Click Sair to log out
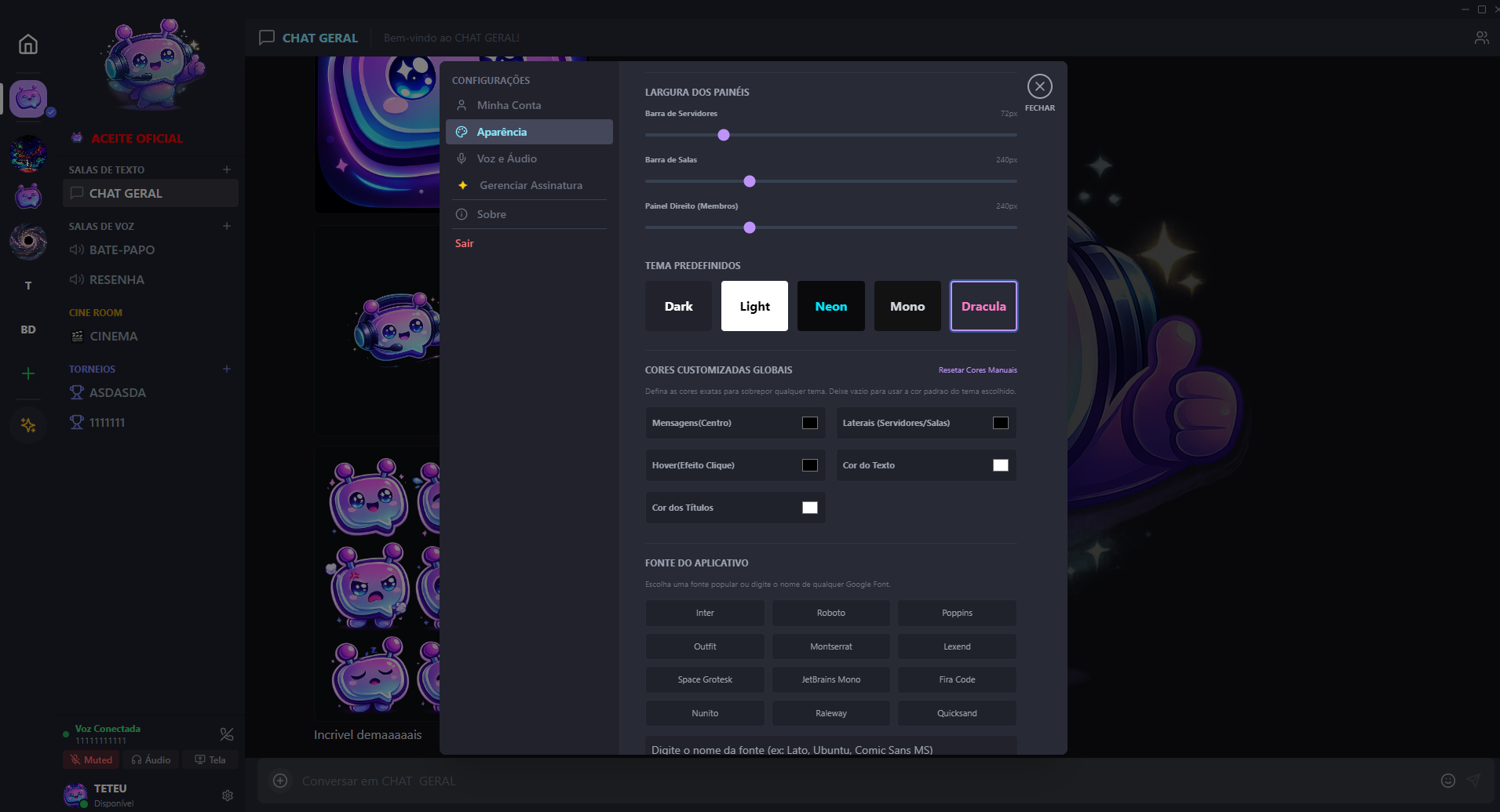The height and width of the screenshot is (812, 1500). point(465,243)
